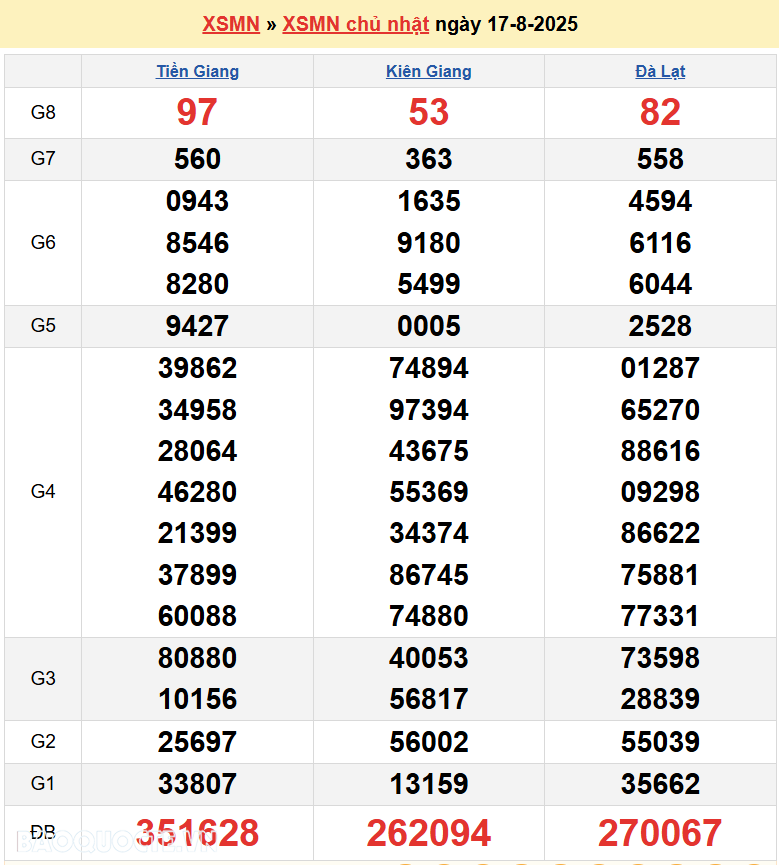Select Đà Lạt G8 number 82

[x=660, y=112]
